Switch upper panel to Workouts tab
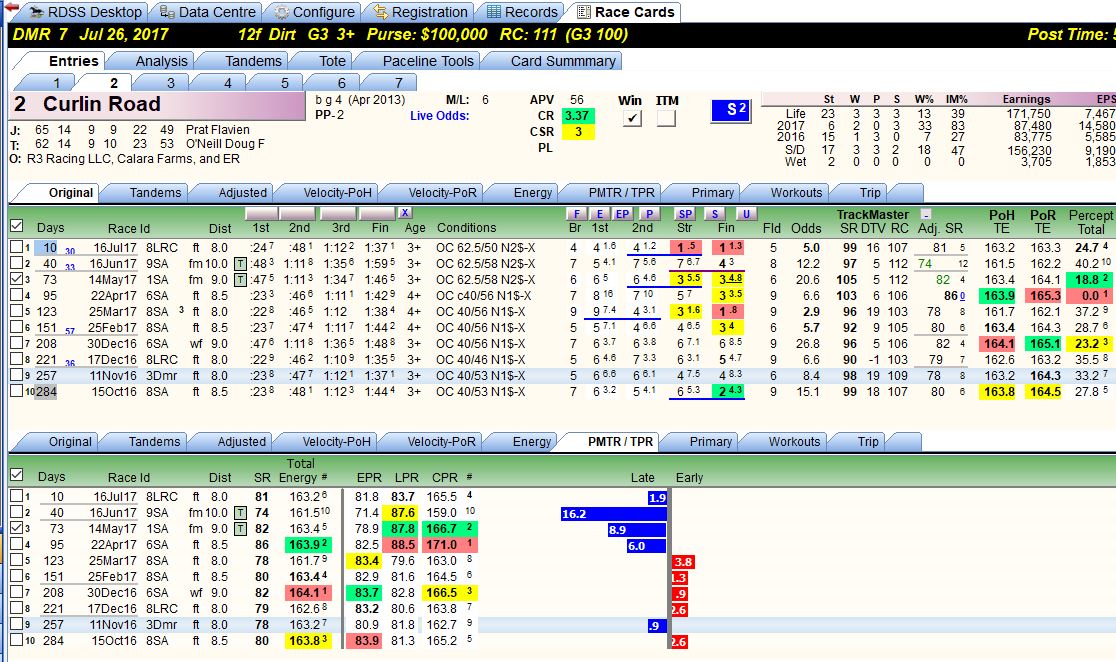 (x=796, y=192)
